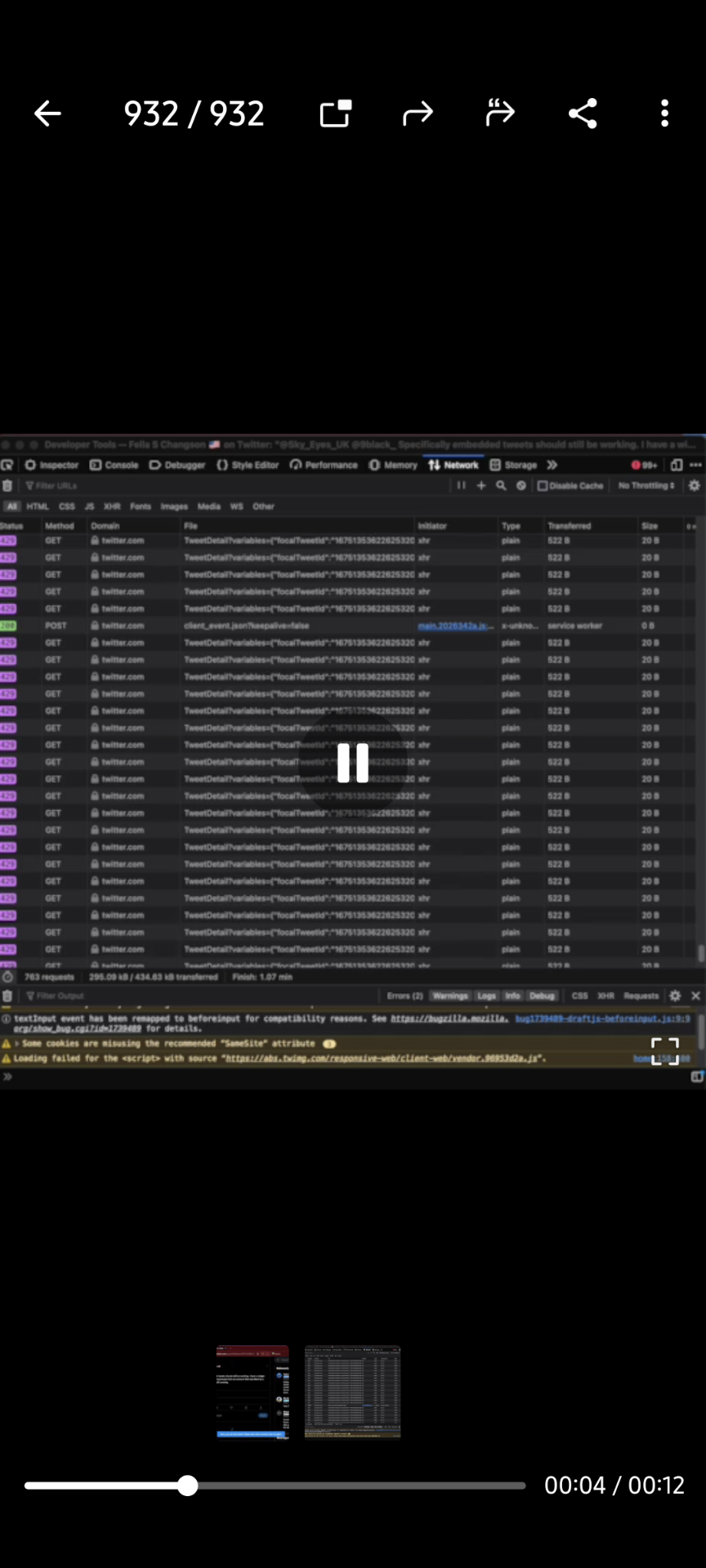Screen dimensions: 706x1568
Task: Open the No Throttling dropdown
Action: [646, 485]
